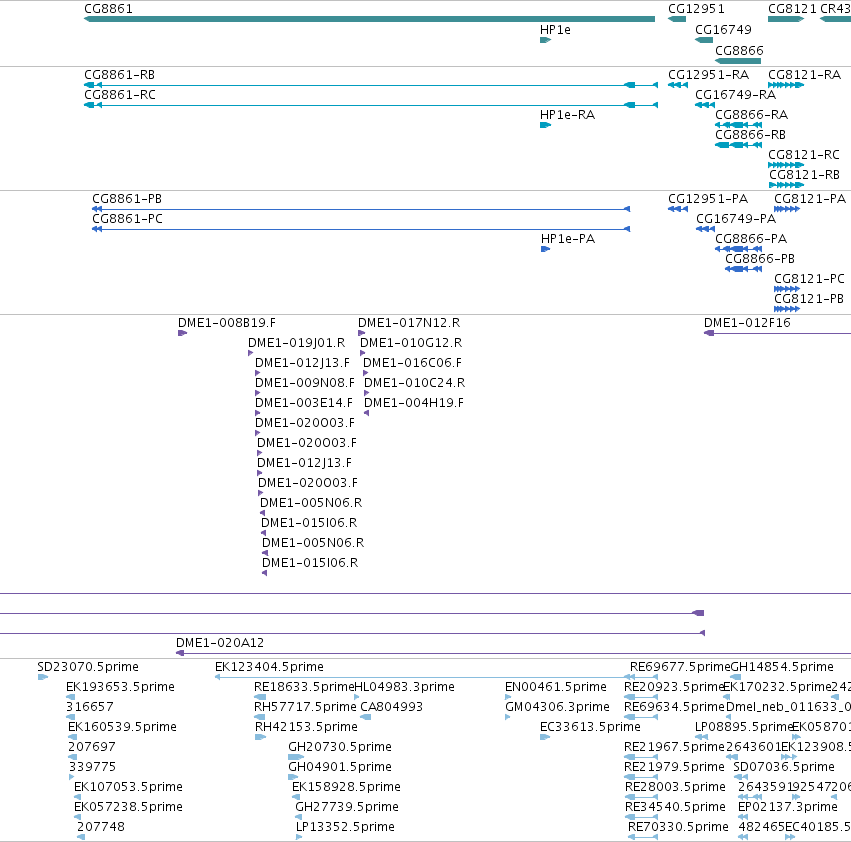
Task: Pick the CG16749 gene label
Action: click(723, 30)
